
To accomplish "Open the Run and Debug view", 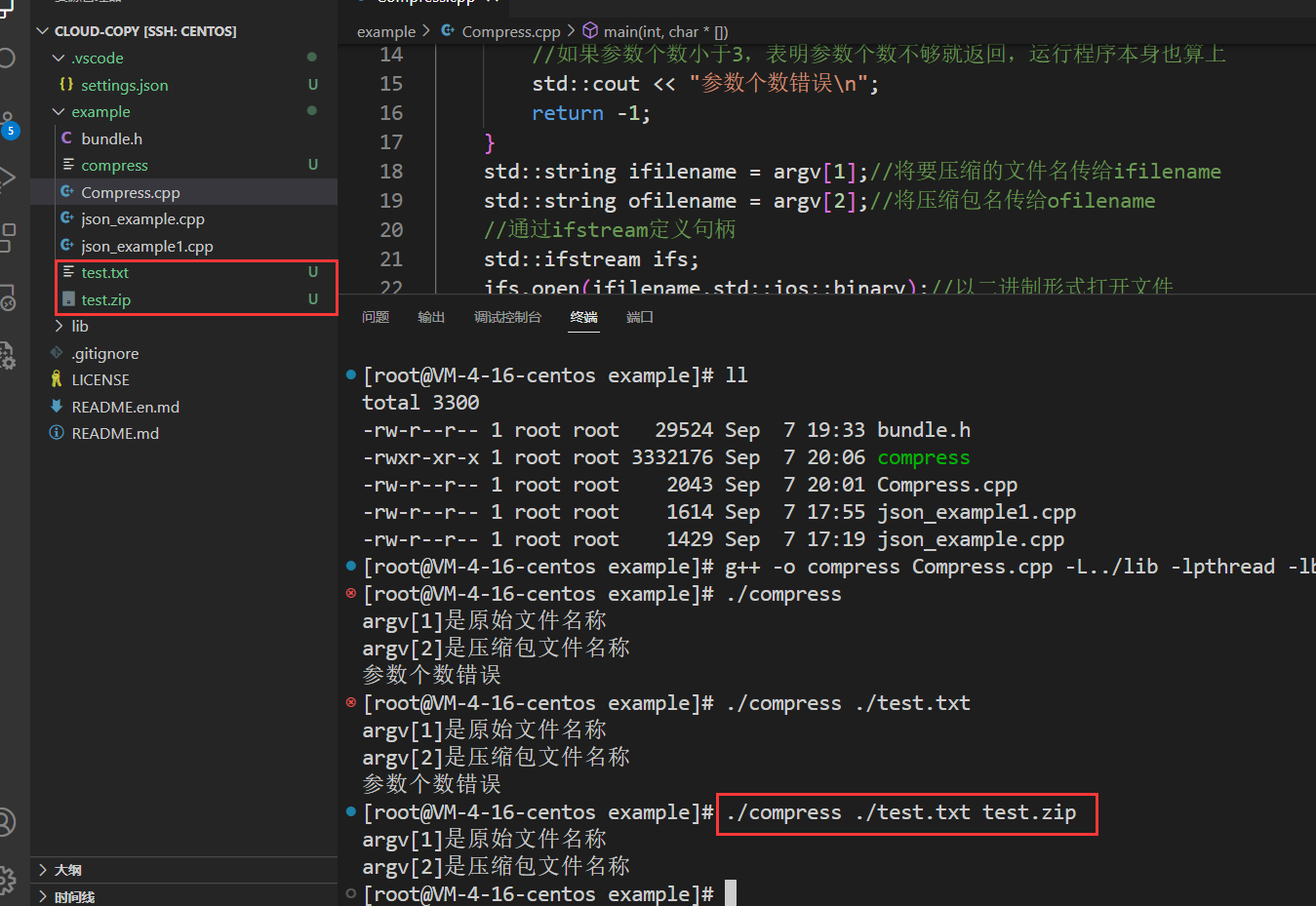I will pyautogui.click(x=7, y=177).
